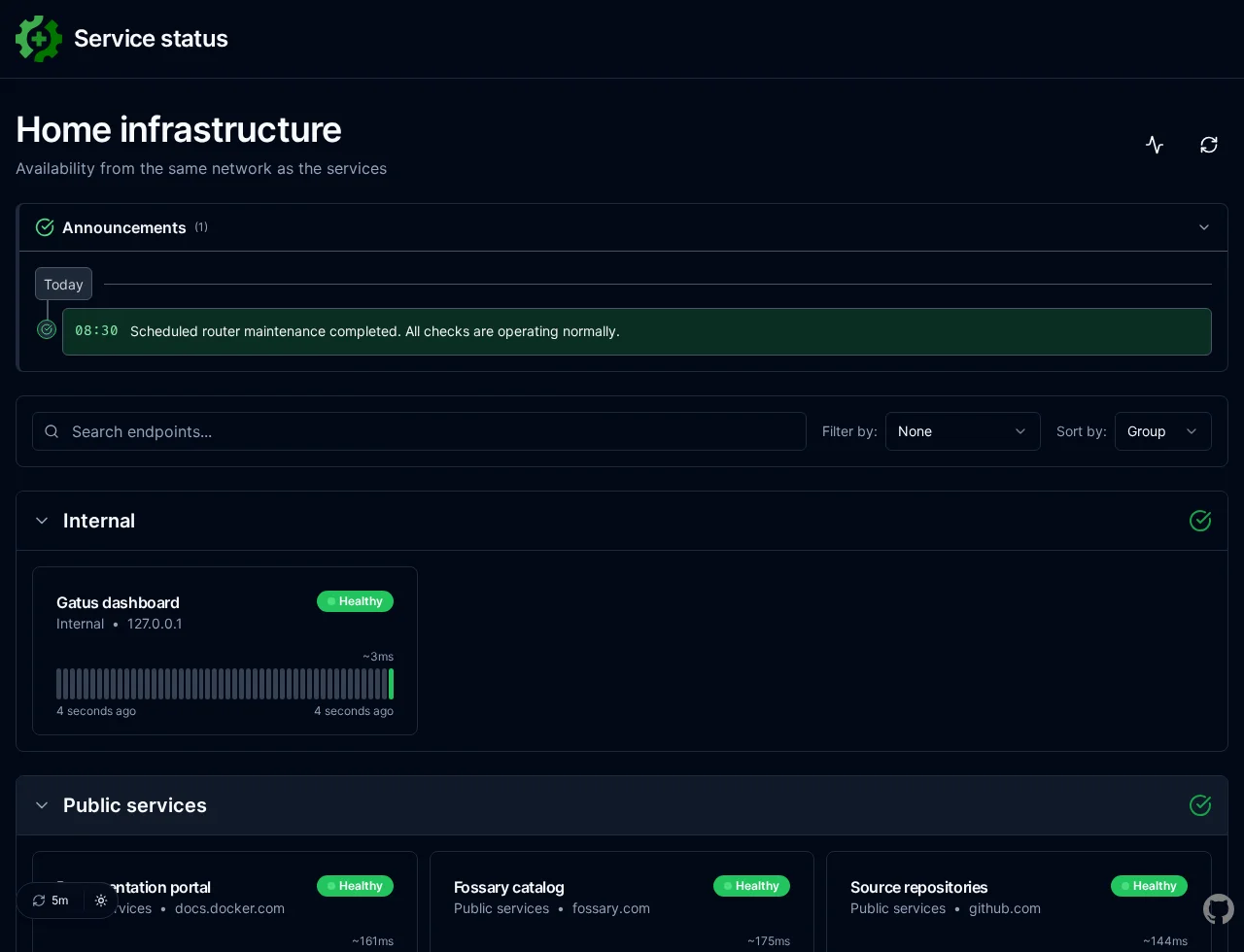Collapse the Public services group chevron
The width and height of the screenshot is (1244, 952).
click(42, 805)
